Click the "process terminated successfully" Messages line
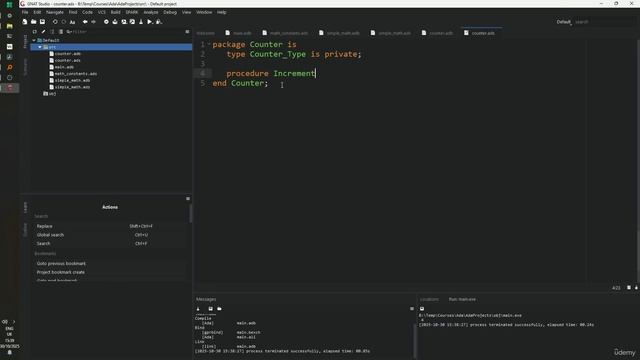This screenshot has height=360, width=640. coord(282,351)
